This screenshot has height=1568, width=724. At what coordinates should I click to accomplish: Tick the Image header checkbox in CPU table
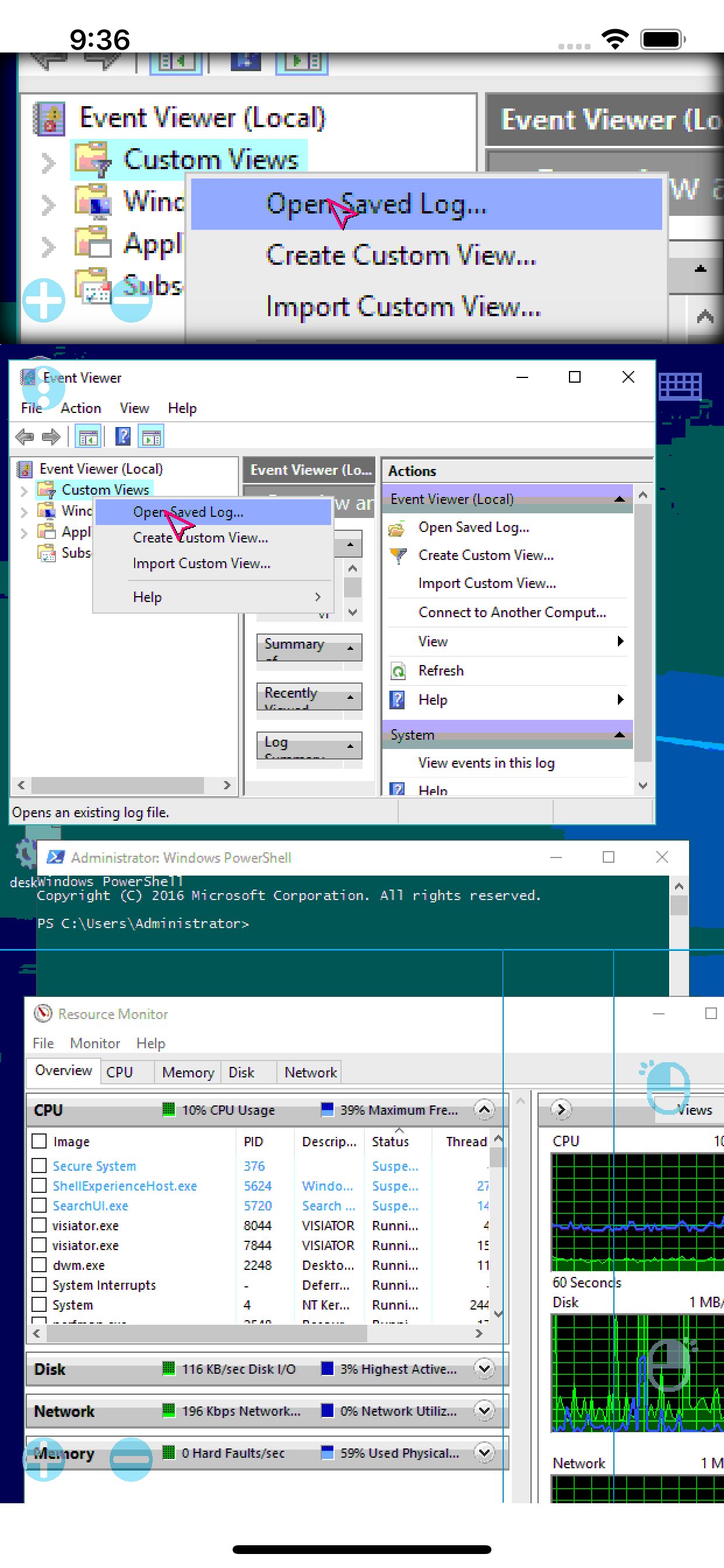(39, 1140)
